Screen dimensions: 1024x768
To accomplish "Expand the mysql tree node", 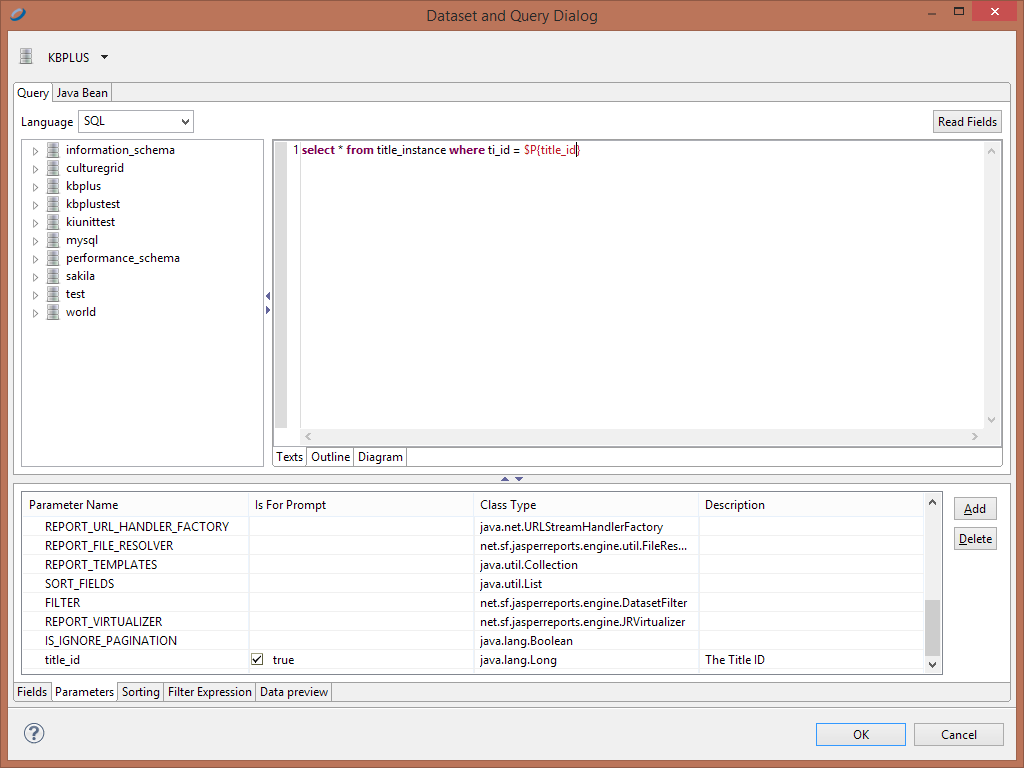I will (x=35, y=241).
